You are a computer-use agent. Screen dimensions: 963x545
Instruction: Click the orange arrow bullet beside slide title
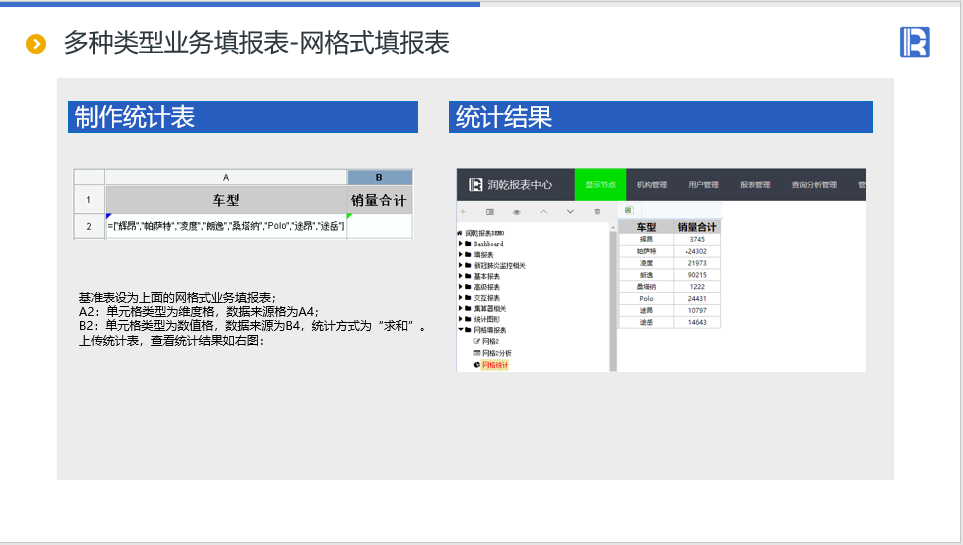pos(36,44)
